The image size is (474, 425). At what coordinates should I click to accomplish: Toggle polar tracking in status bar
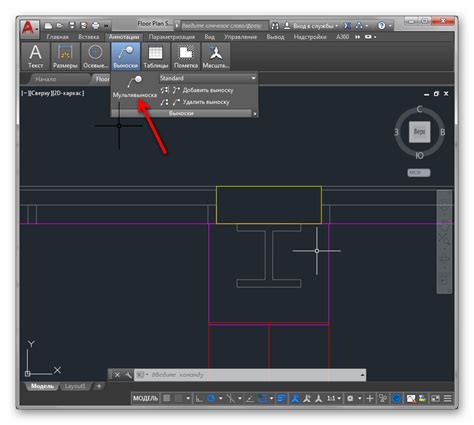coord(211,398)
